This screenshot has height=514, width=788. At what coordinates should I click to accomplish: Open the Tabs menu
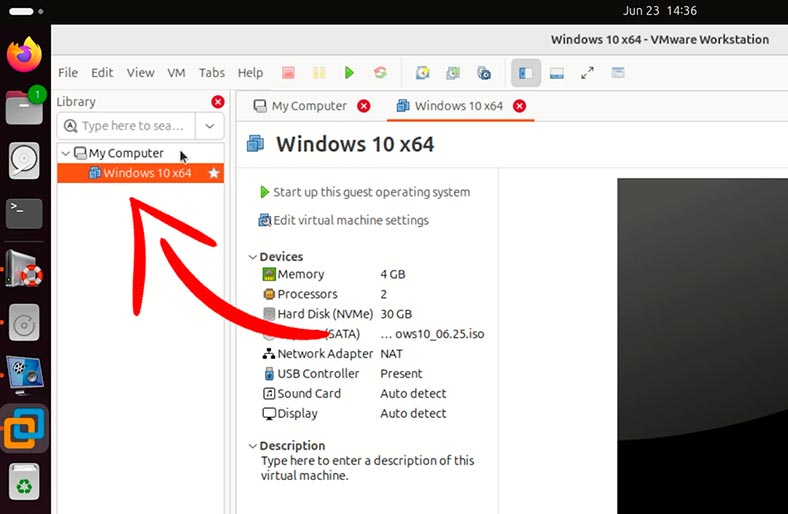(x=212, y=73)
